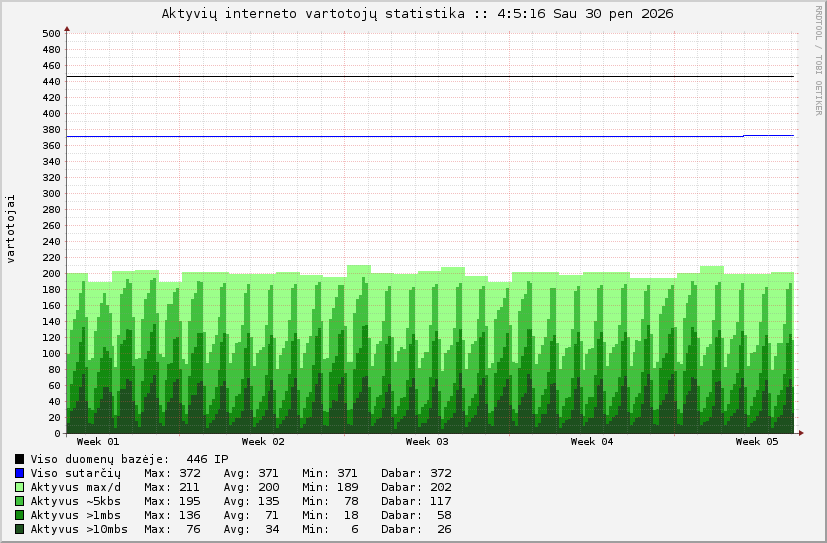Select the Week 02 axis label
The height and width of the screenshot is (543, 827).
tap(263, 442)
